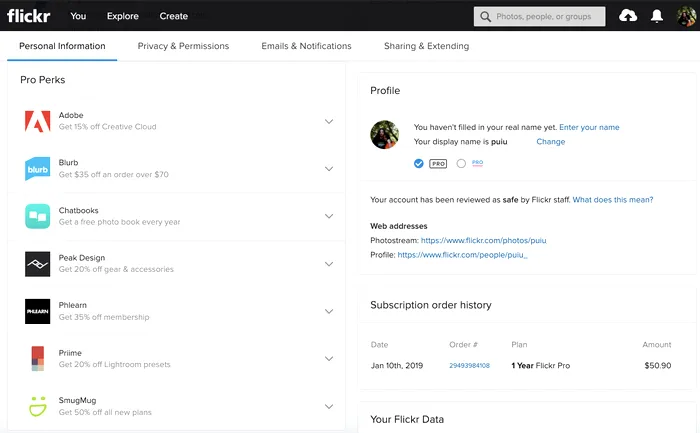Click the SmugMug smiley icon
The height and width of the screenshot is (433, 700).
click(x=37, y=406)
